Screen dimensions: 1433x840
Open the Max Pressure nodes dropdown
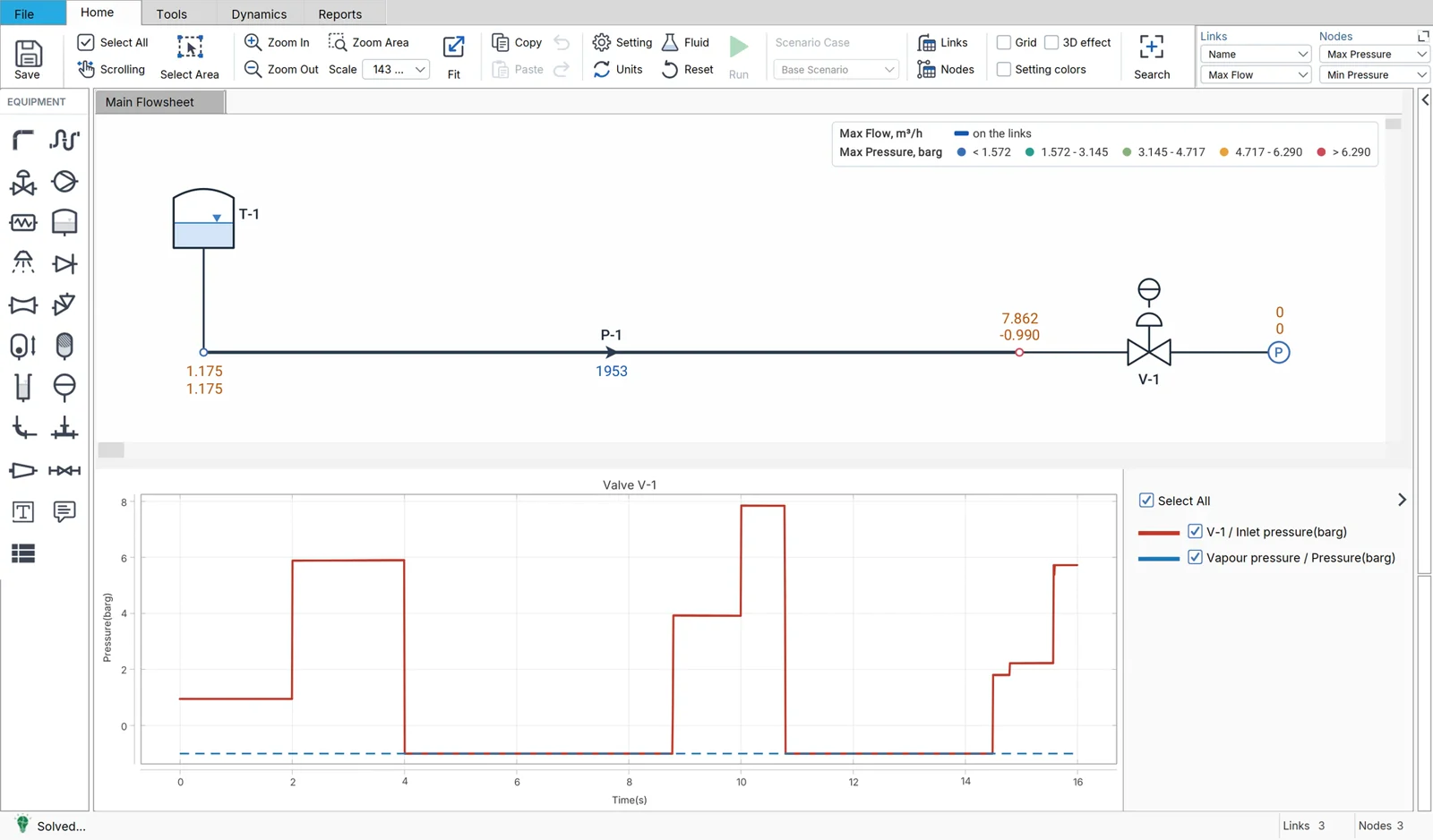1375,54
